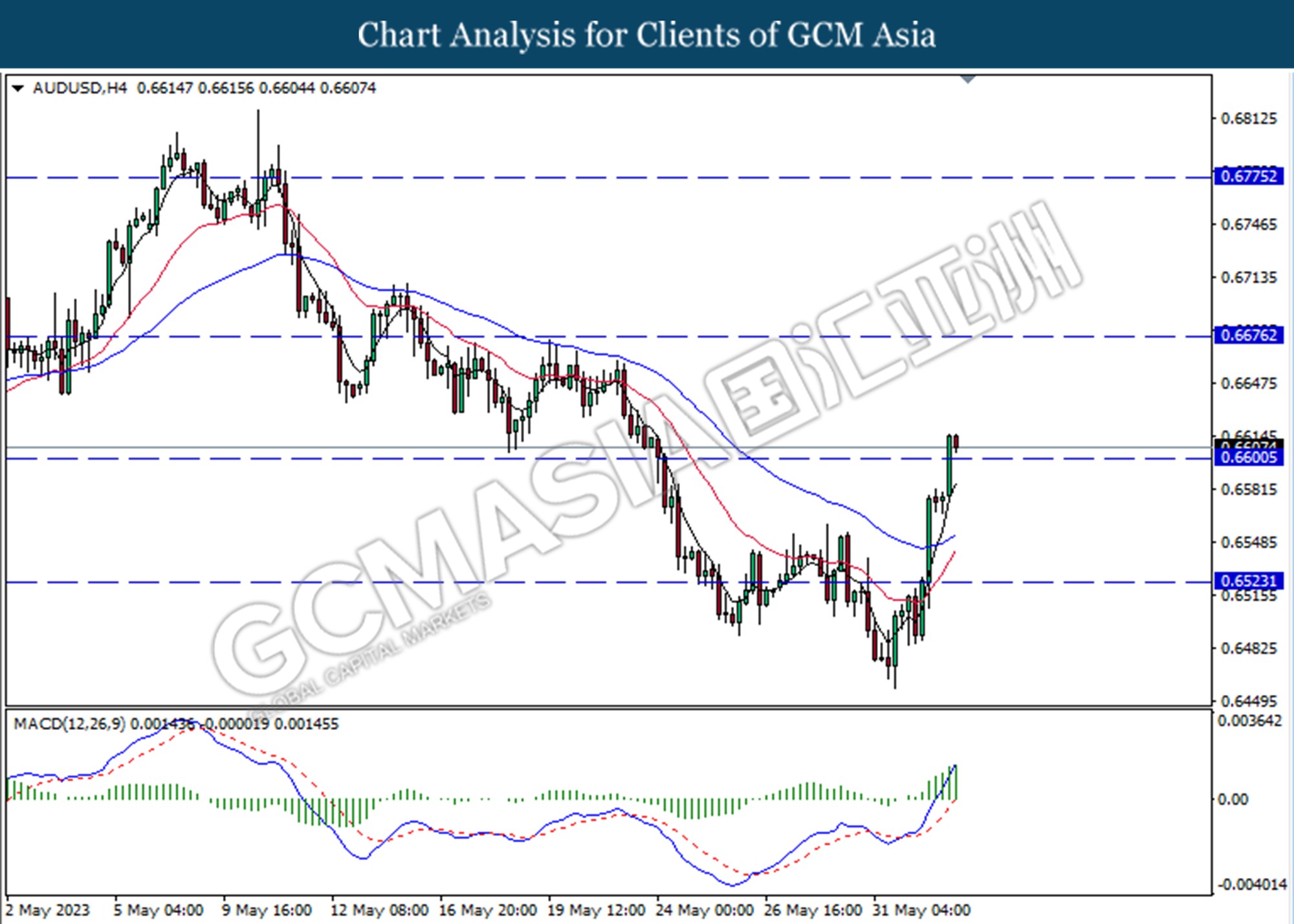Click the MACD(12,26,9) indicator label
1294x924 pixels.
pos(70,723)
